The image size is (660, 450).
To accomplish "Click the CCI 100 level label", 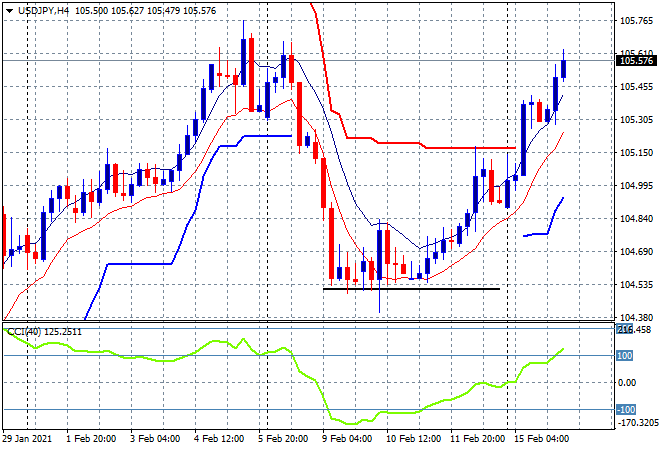I will coord(624,356).
